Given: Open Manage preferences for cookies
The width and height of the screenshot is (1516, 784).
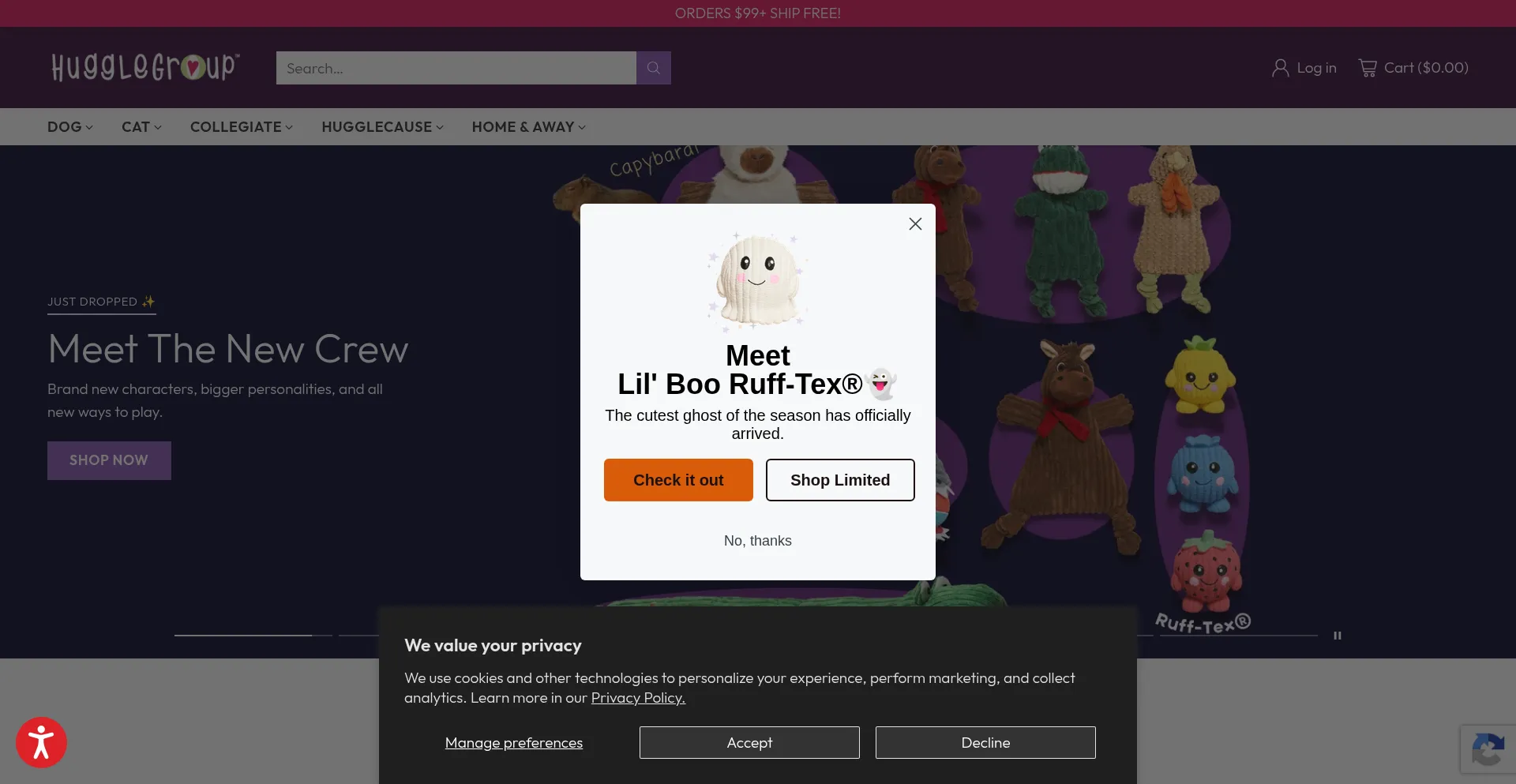Looking at the screenshot, I should 514,743.
